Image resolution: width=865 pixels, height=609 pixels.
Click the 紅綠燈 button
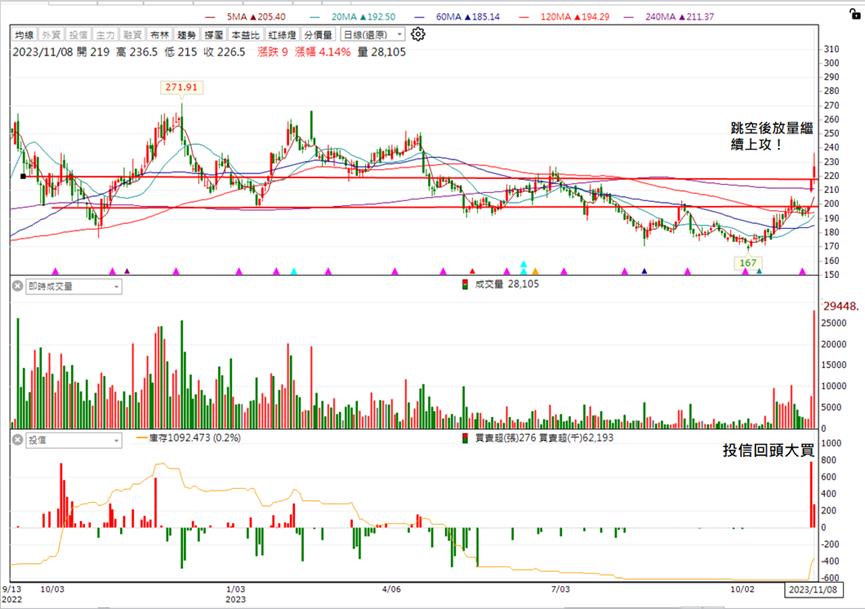click(282, 35)
